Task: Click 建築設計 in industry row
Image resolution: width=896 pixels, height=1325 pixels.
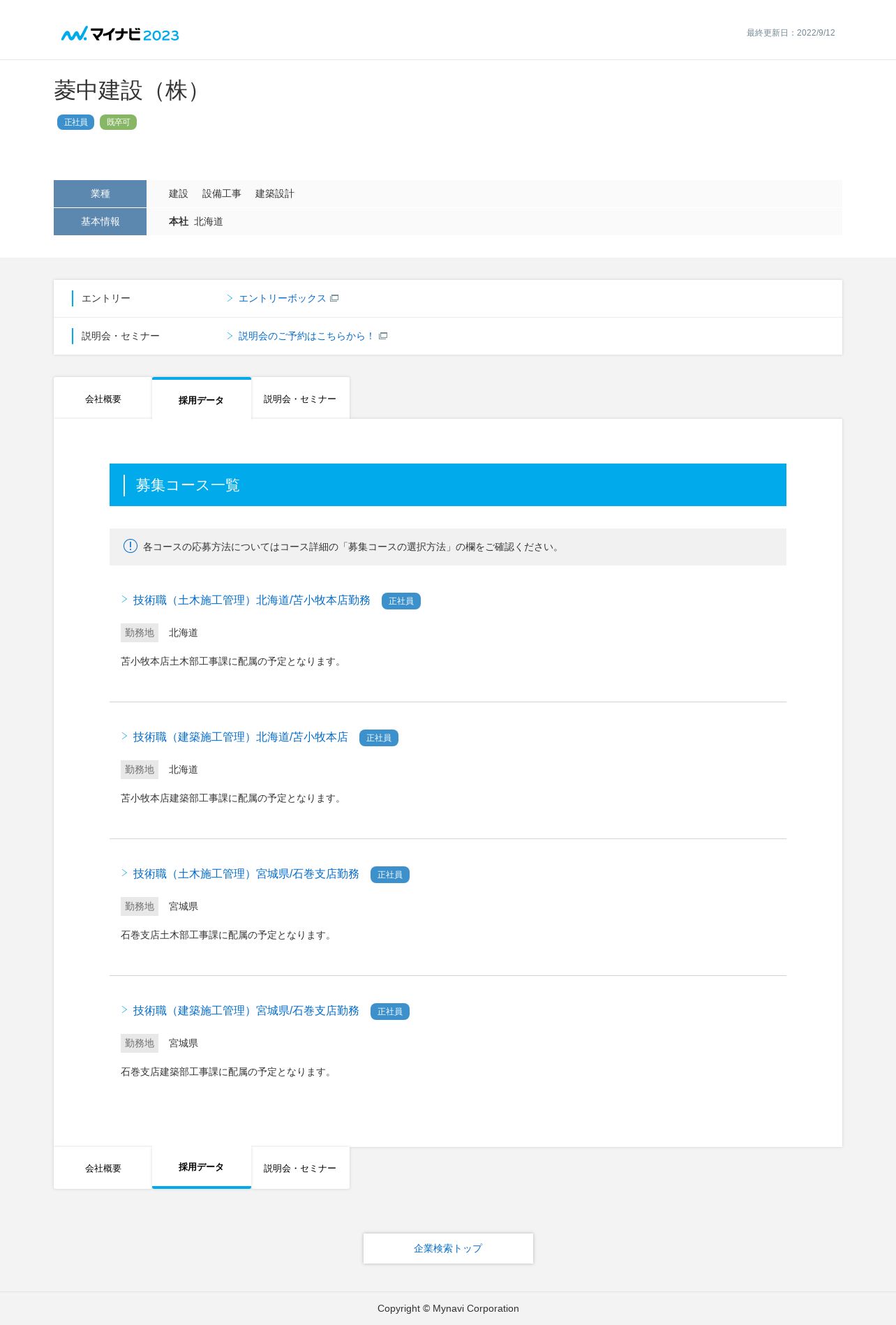Action: coord(275,193)
